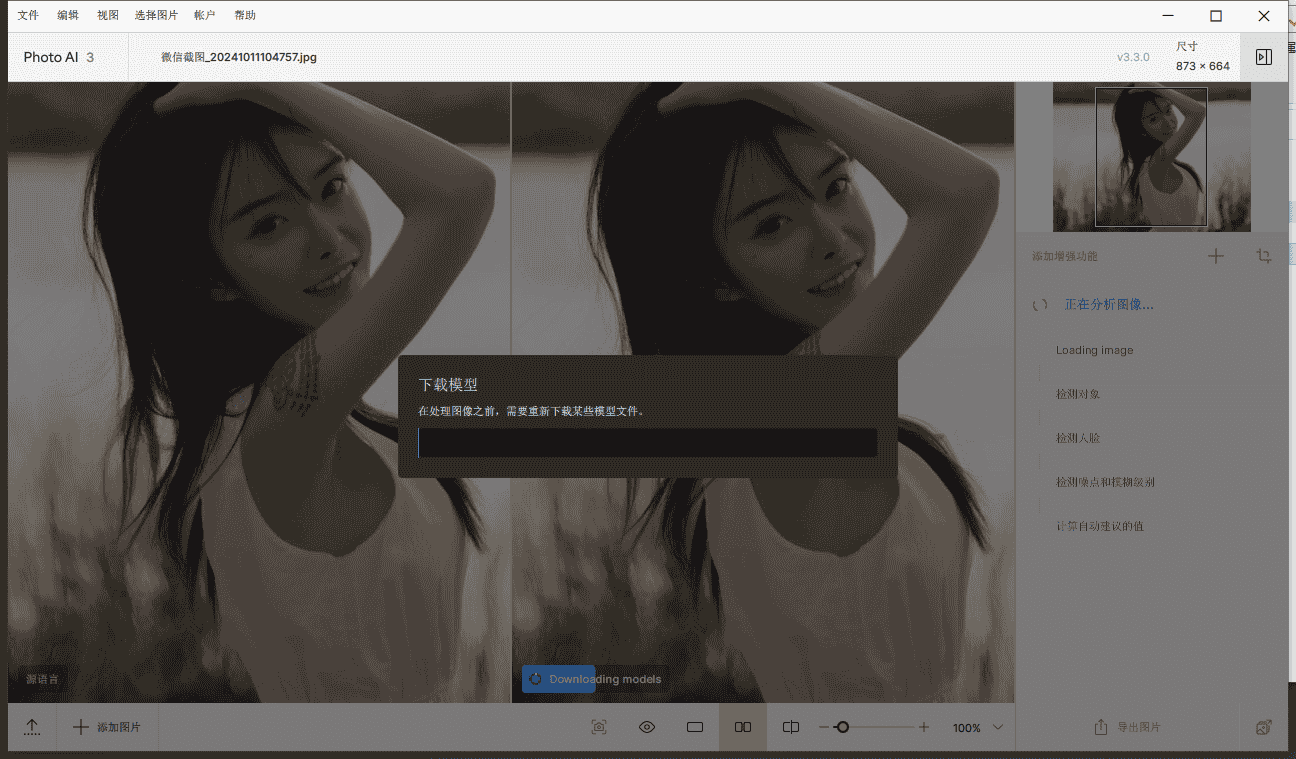Click the face focus capture icon
The width and height of the screenshot is (1296, 759).
tap(599, 727)
